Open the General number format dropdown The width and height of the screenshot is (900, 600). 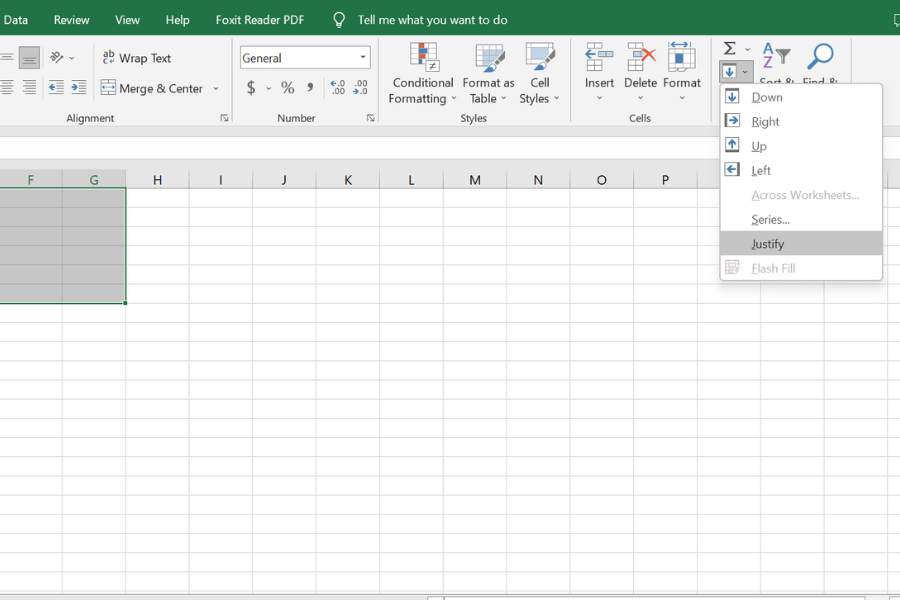[363, 58]
